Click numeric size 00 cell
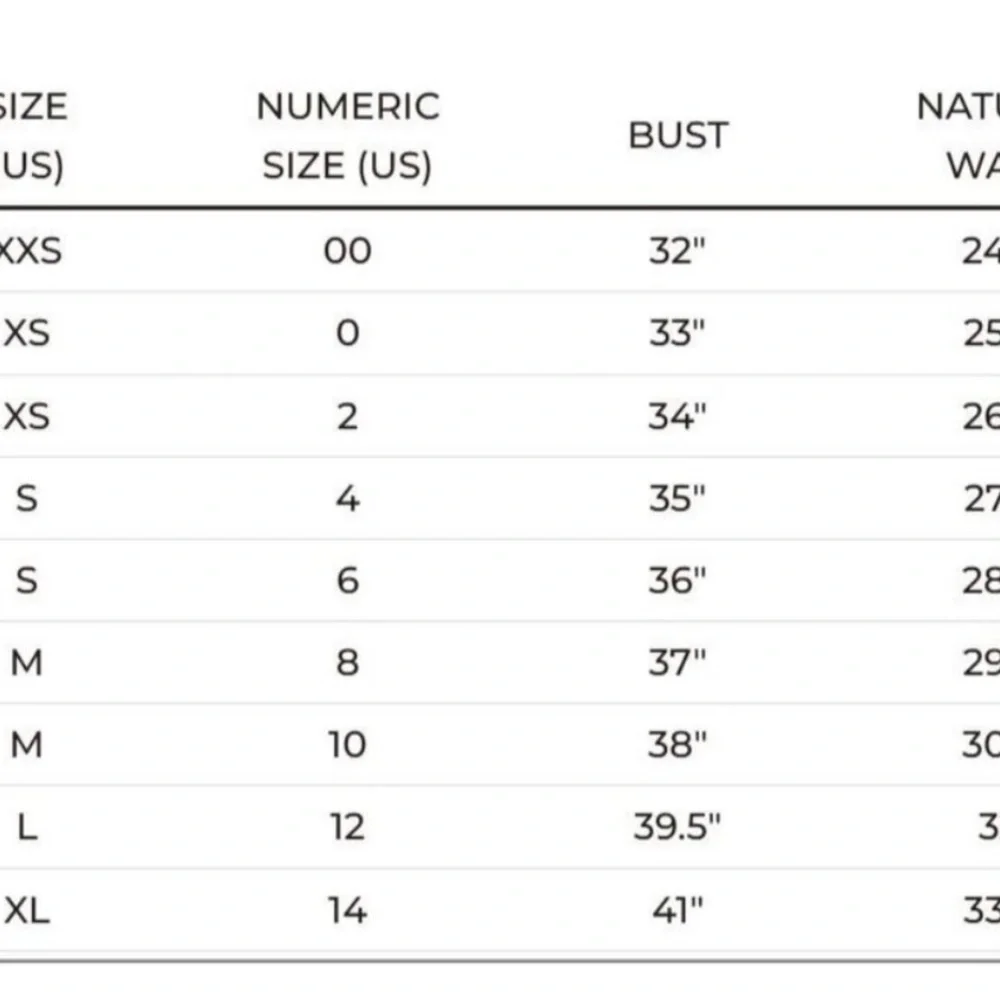 pyautogui.click(x=348, y=250)
